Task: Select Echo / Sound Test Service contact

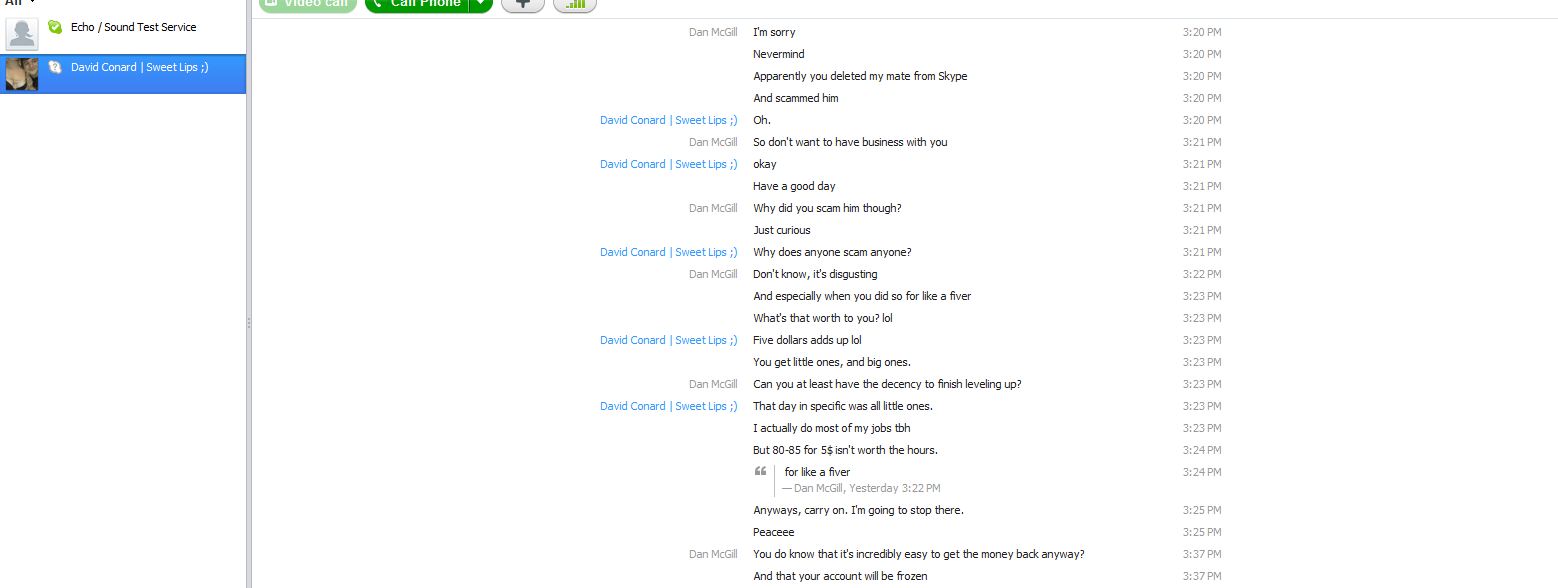Action: pyautogui.click(x=123, y=33)
